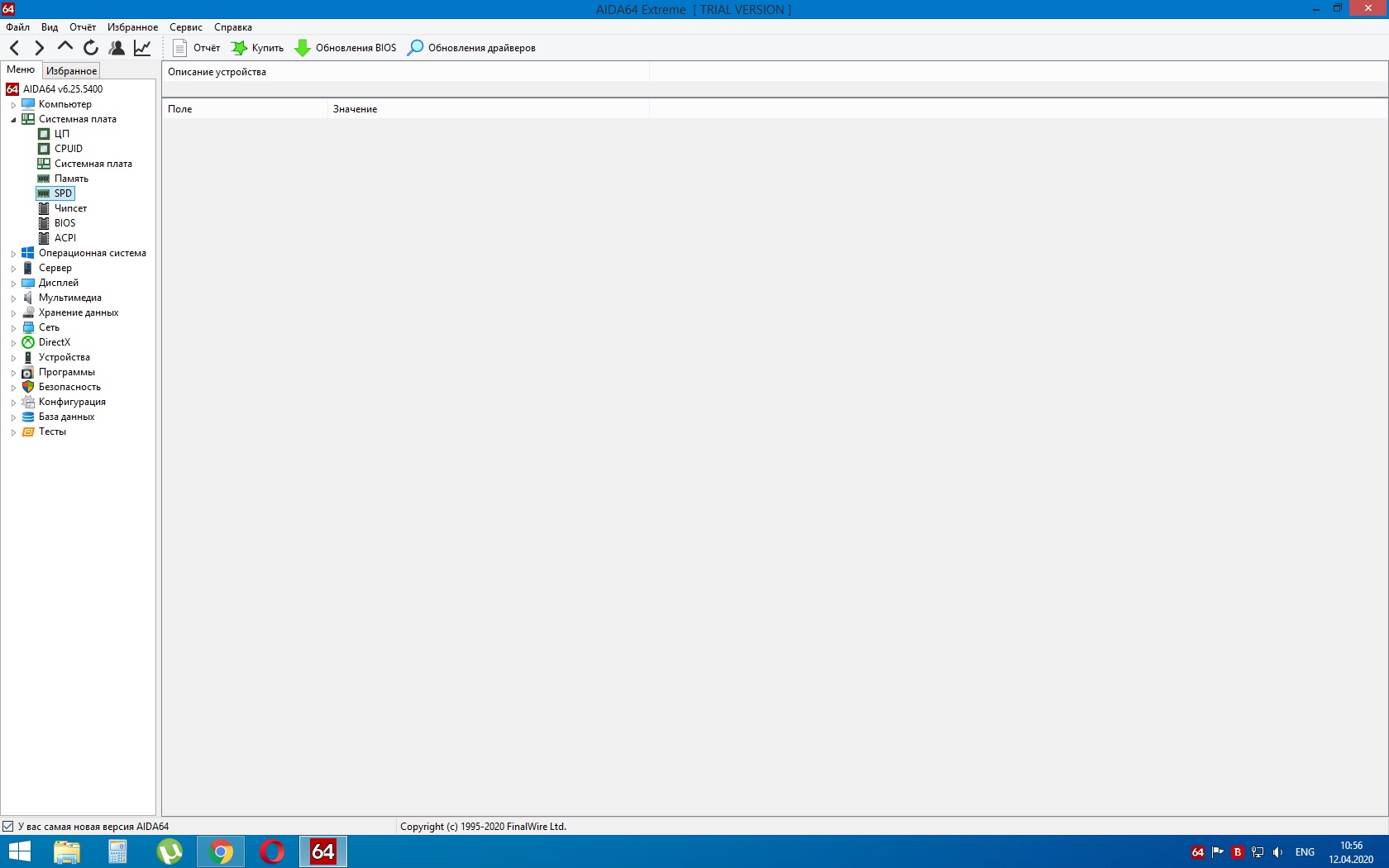
Task: Click the Операционная система Windows icon
Action: click(x=28, y=253)
